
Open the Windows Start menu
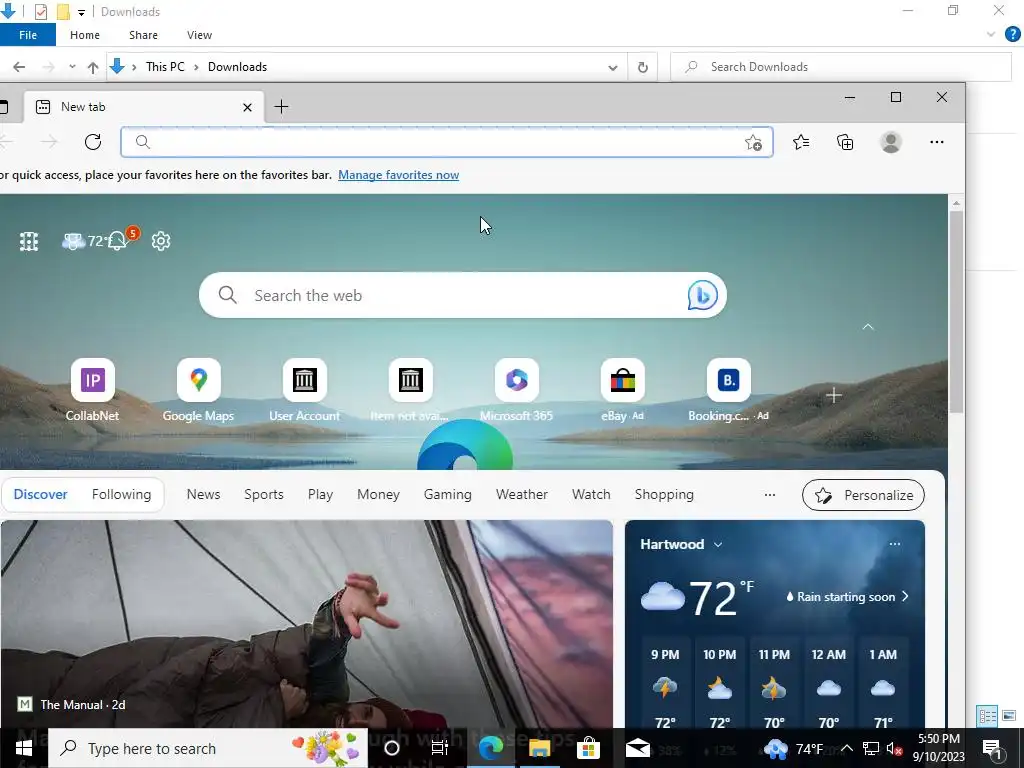coord(24,748)
